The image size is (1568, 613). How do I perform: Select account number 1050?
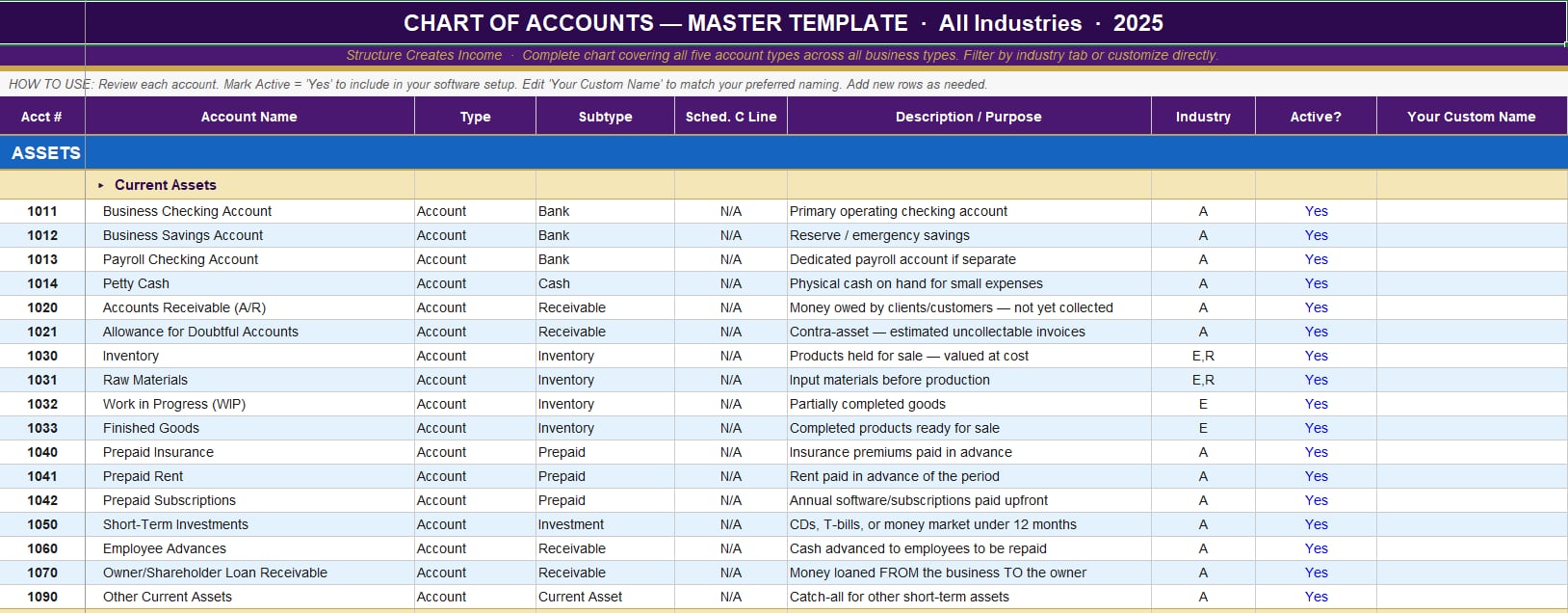(x=42, y=524)
